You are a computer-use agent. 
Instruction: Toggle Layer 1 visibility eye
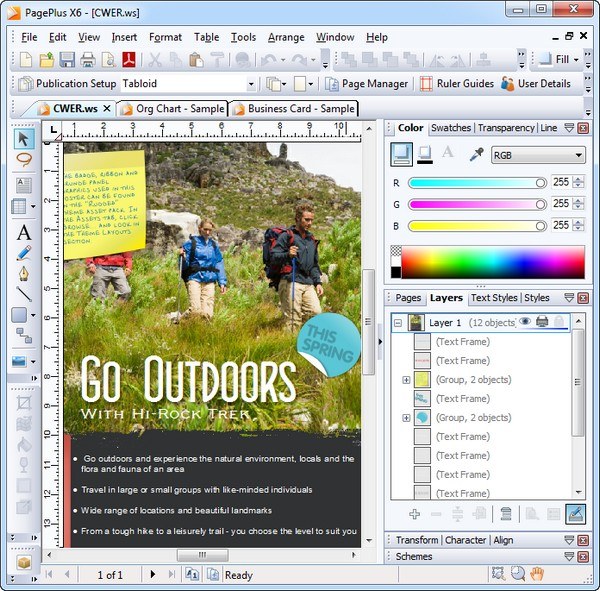coord(525,322)
